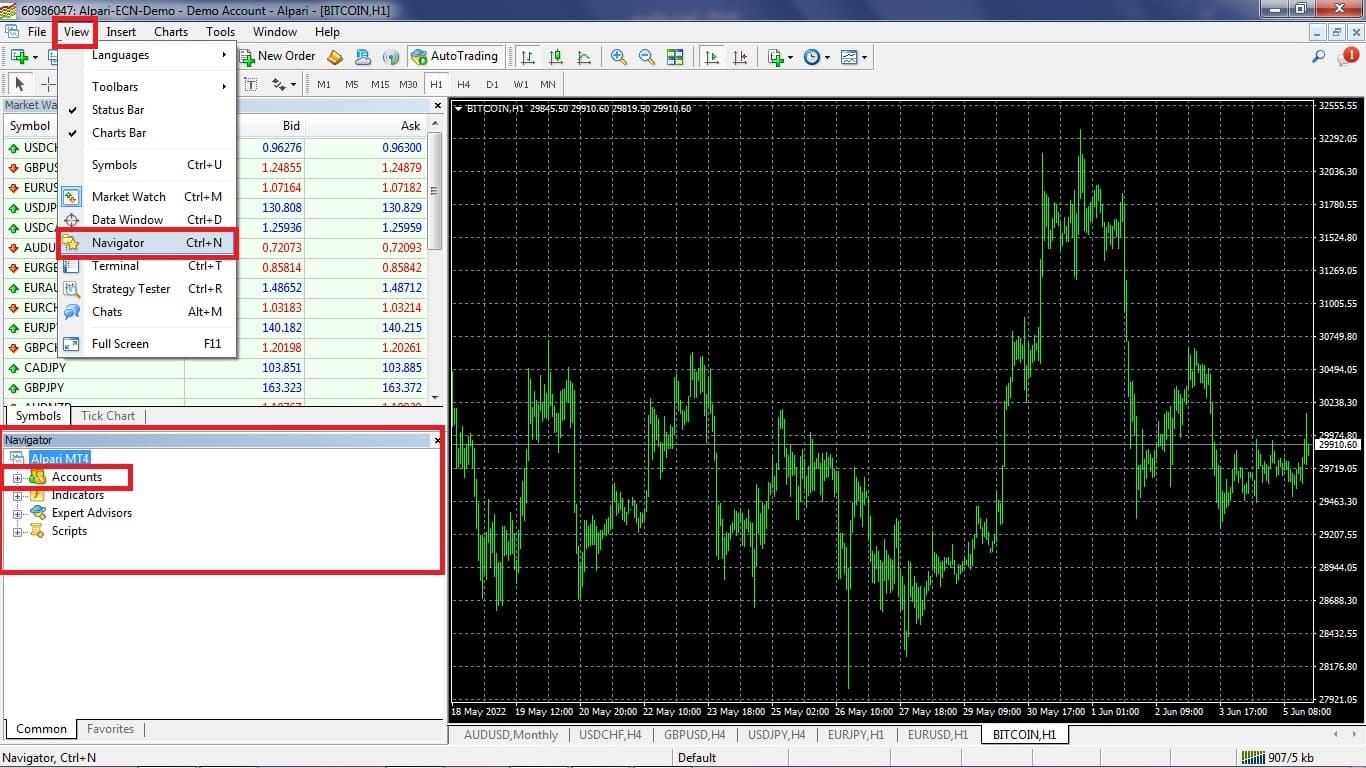Click the Zoom In magnifier icon
This screenshot has height=768, width=1366.
[619, 57]
